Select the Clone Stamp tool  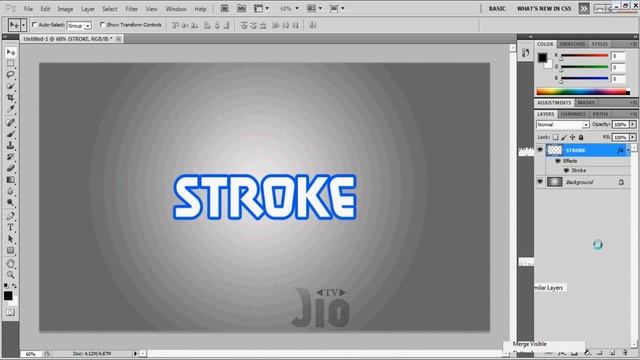pyautogui.click(x=11, y=145)
